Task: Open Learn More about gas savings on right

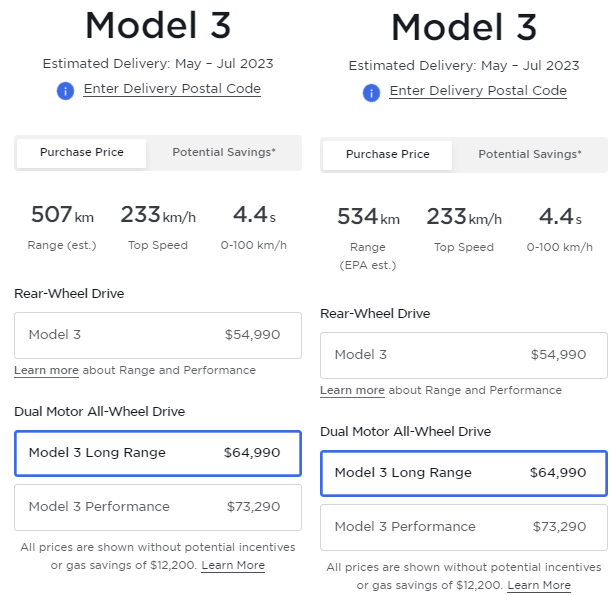Action: coord(539,586)
